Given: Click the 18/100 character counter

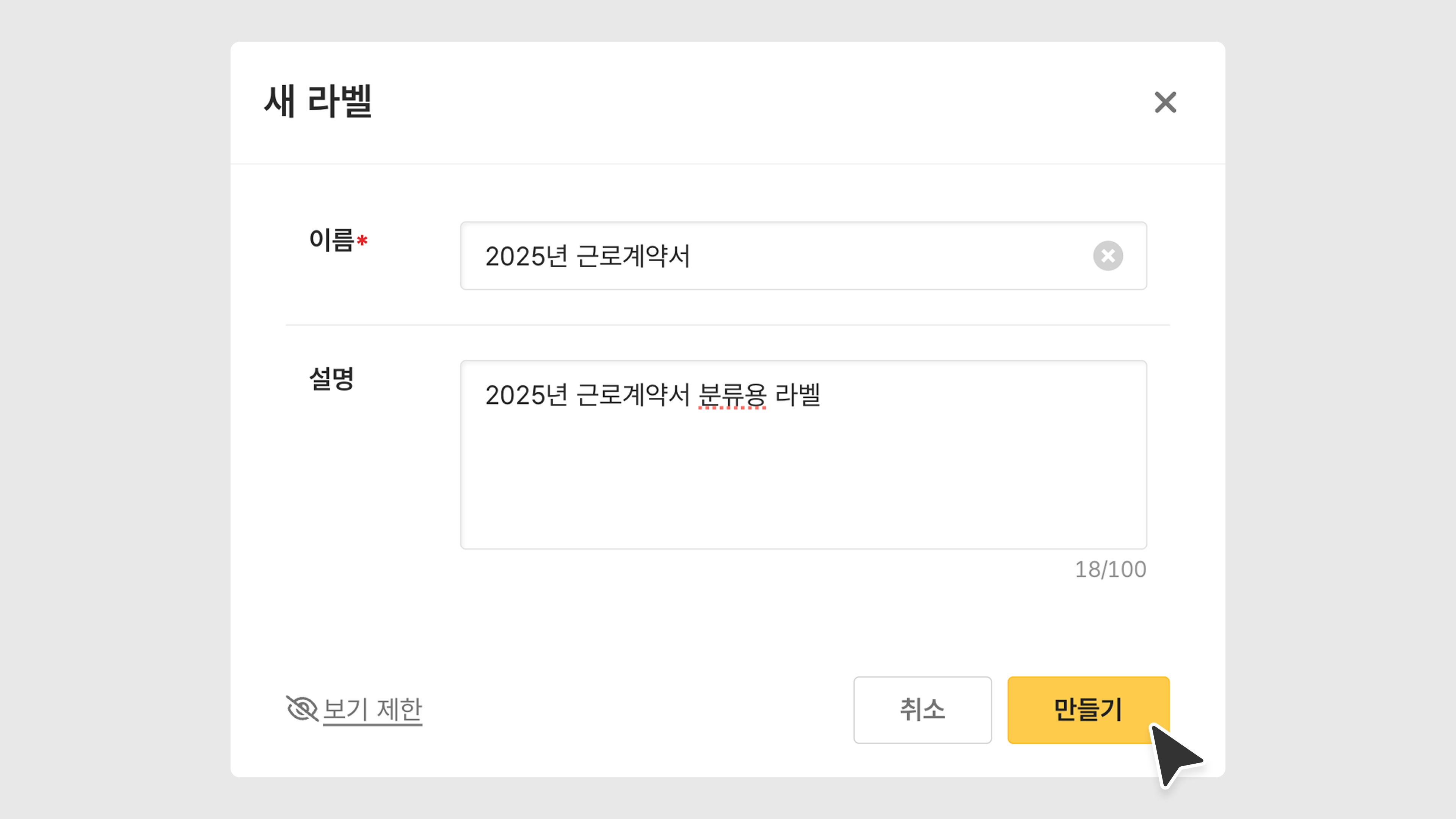Looking at the screenshot, I should pos(1110,569).
